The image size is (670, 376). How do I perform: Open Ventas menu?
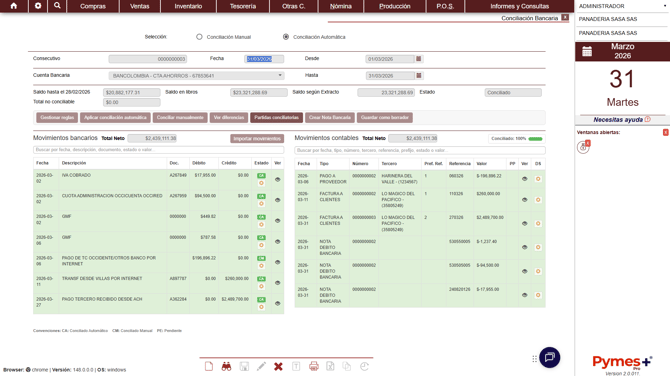pos(139,6)
